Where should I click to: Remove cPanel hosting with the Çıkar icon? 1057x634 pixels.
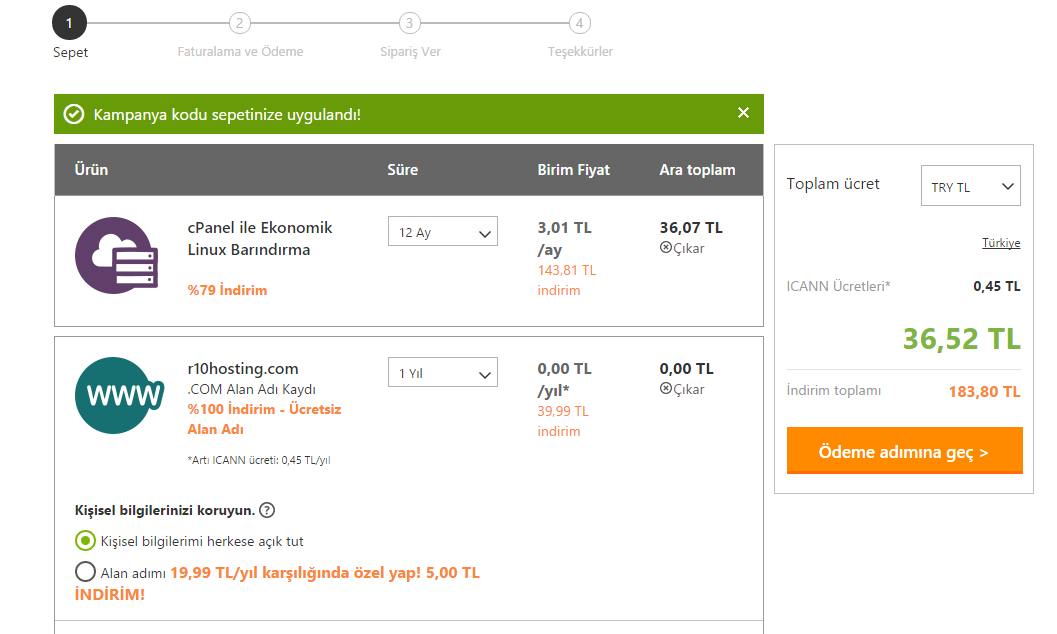coord(665,248)
